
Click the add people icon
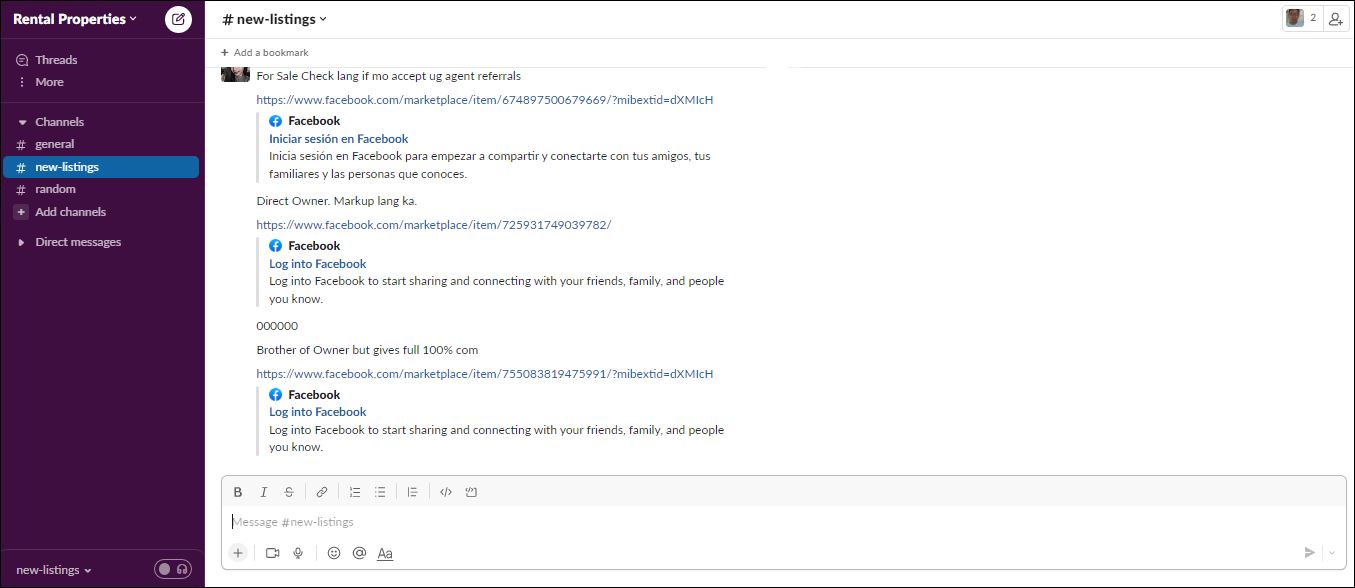click(x=1335, y=19)
